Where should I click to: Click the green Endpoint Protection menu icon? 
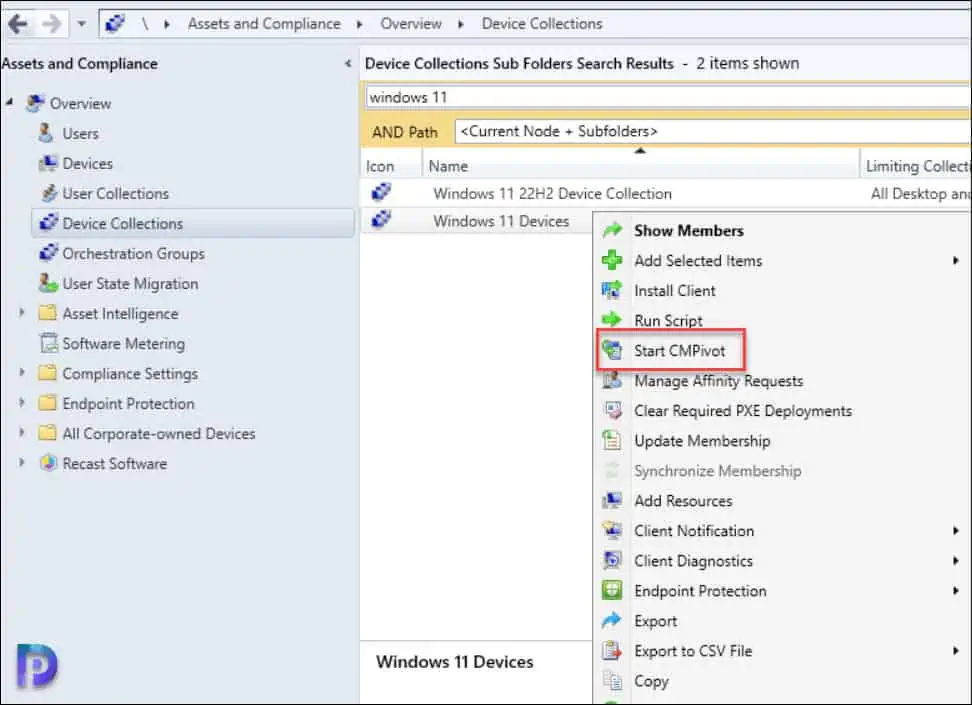[x=612, y=590]
